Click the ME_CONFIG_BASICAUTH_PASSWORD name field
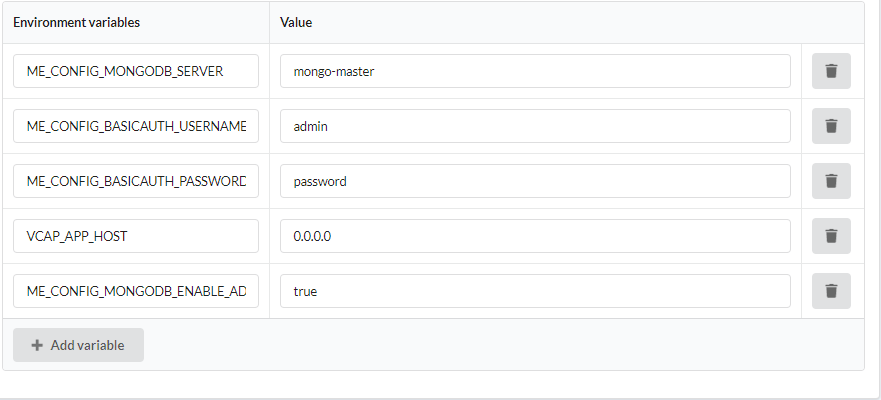Screen dimensions: 881x400 click(136, 181)
